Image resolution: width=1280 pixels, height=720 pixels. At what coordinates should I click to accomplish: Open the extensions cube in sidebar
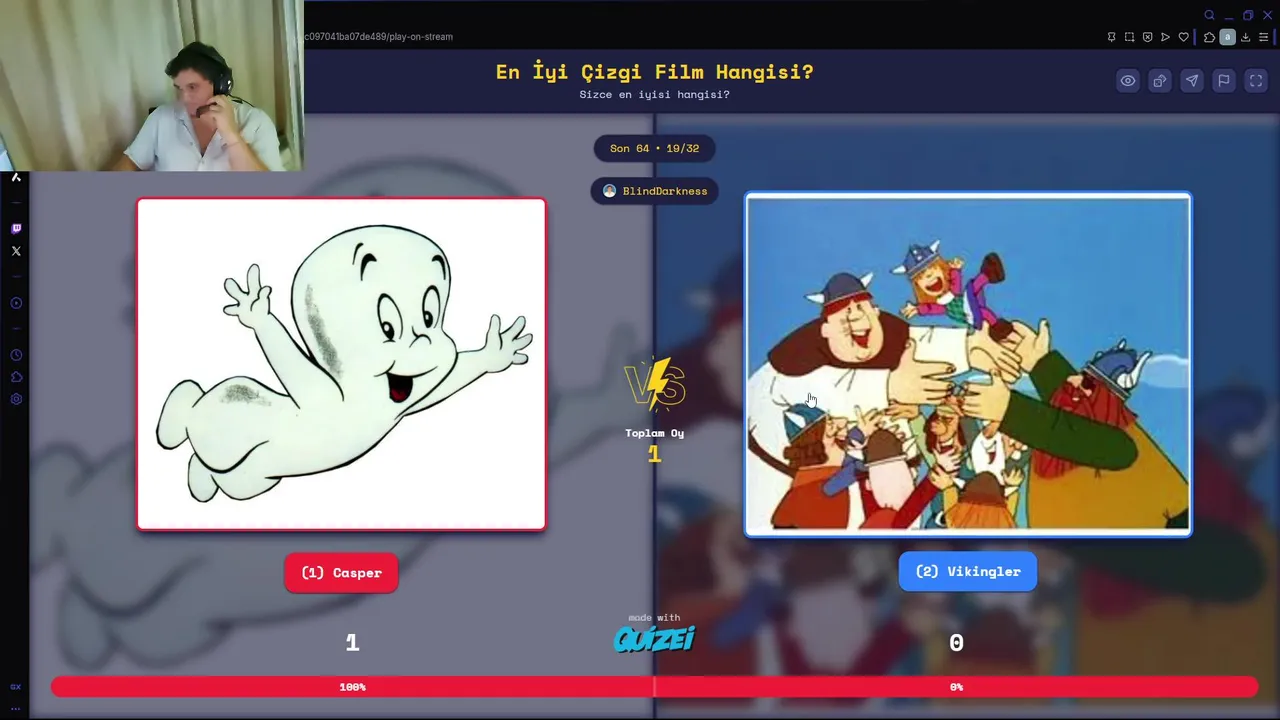point(16,377)
